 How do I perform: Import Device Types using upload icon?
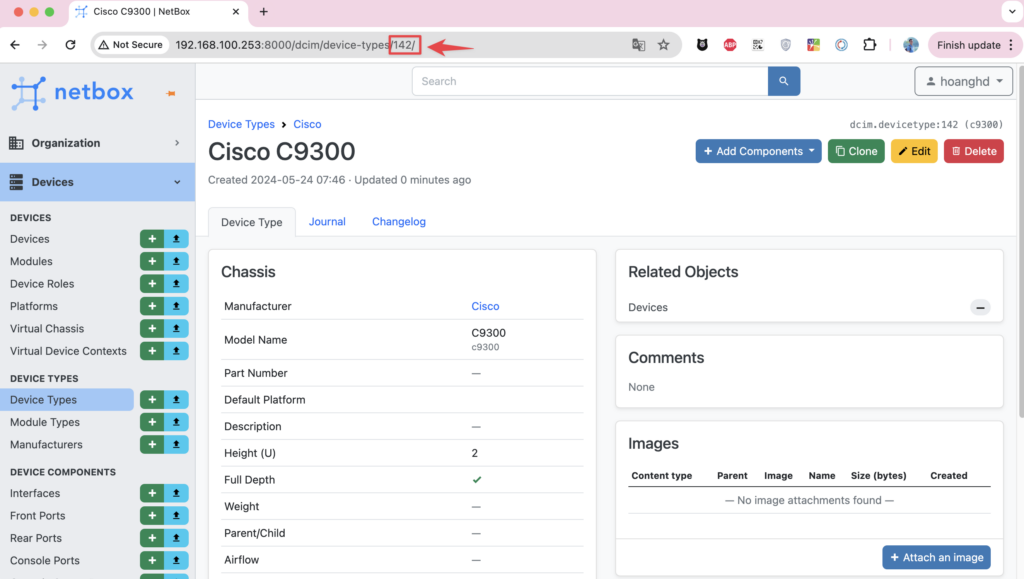(x=176, y=399)
